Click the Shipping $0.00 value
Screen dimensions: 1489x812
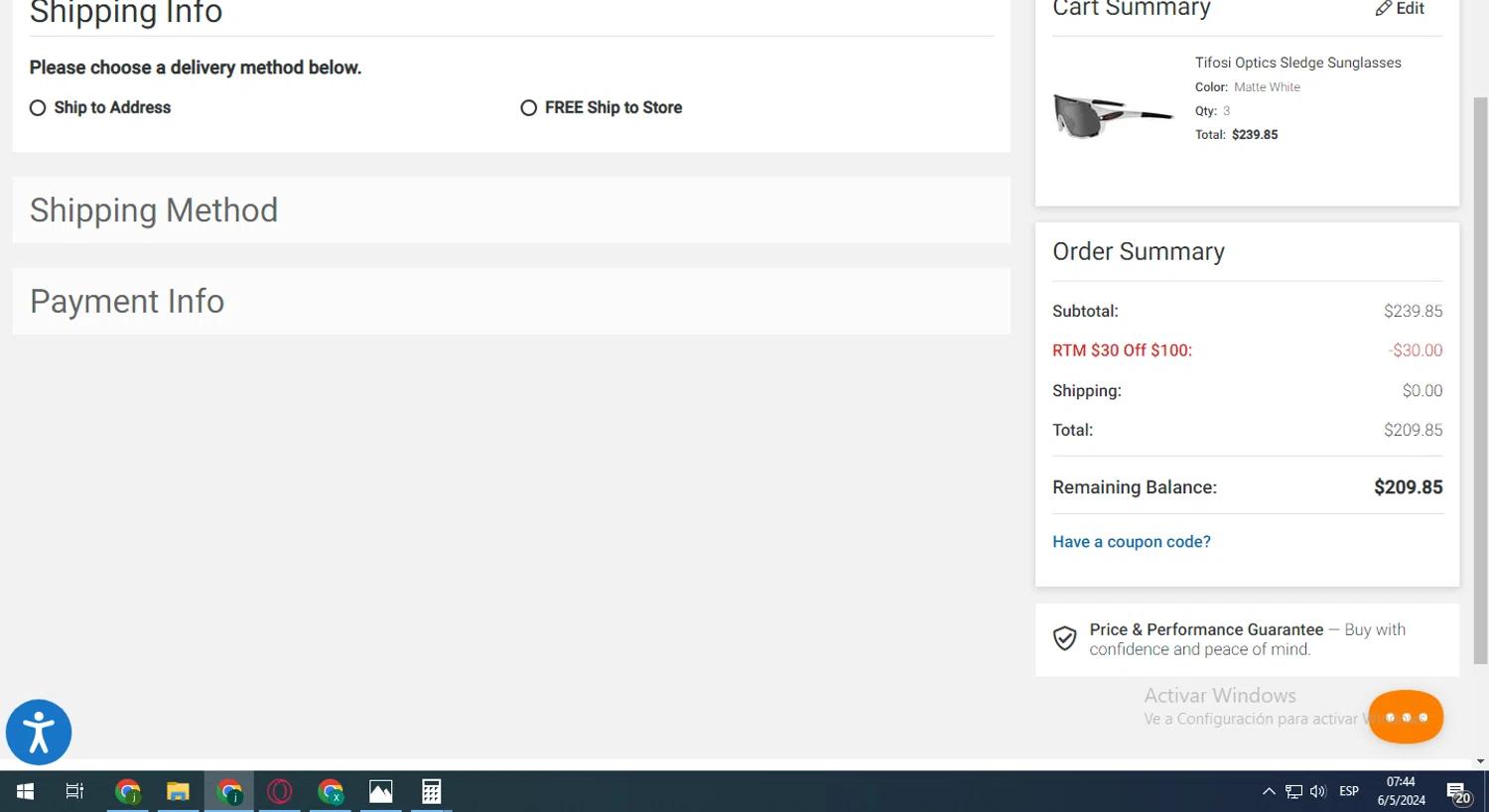[x=1422, y=391]
